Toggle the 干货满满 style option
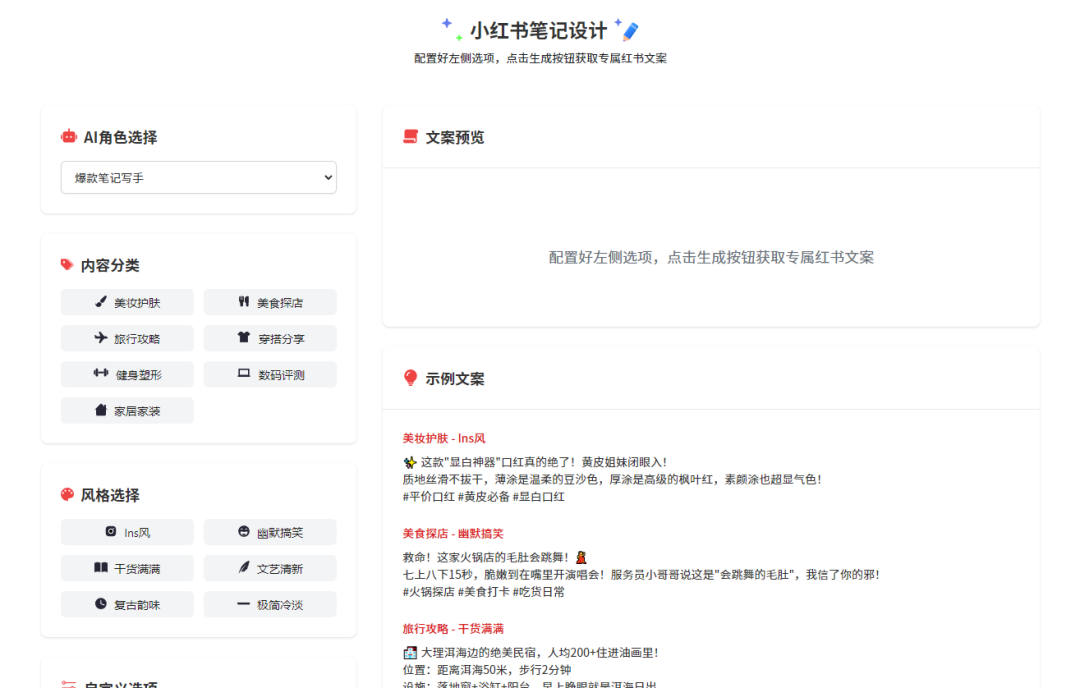Screen dimensions: 1080x688 pos(127,568)
